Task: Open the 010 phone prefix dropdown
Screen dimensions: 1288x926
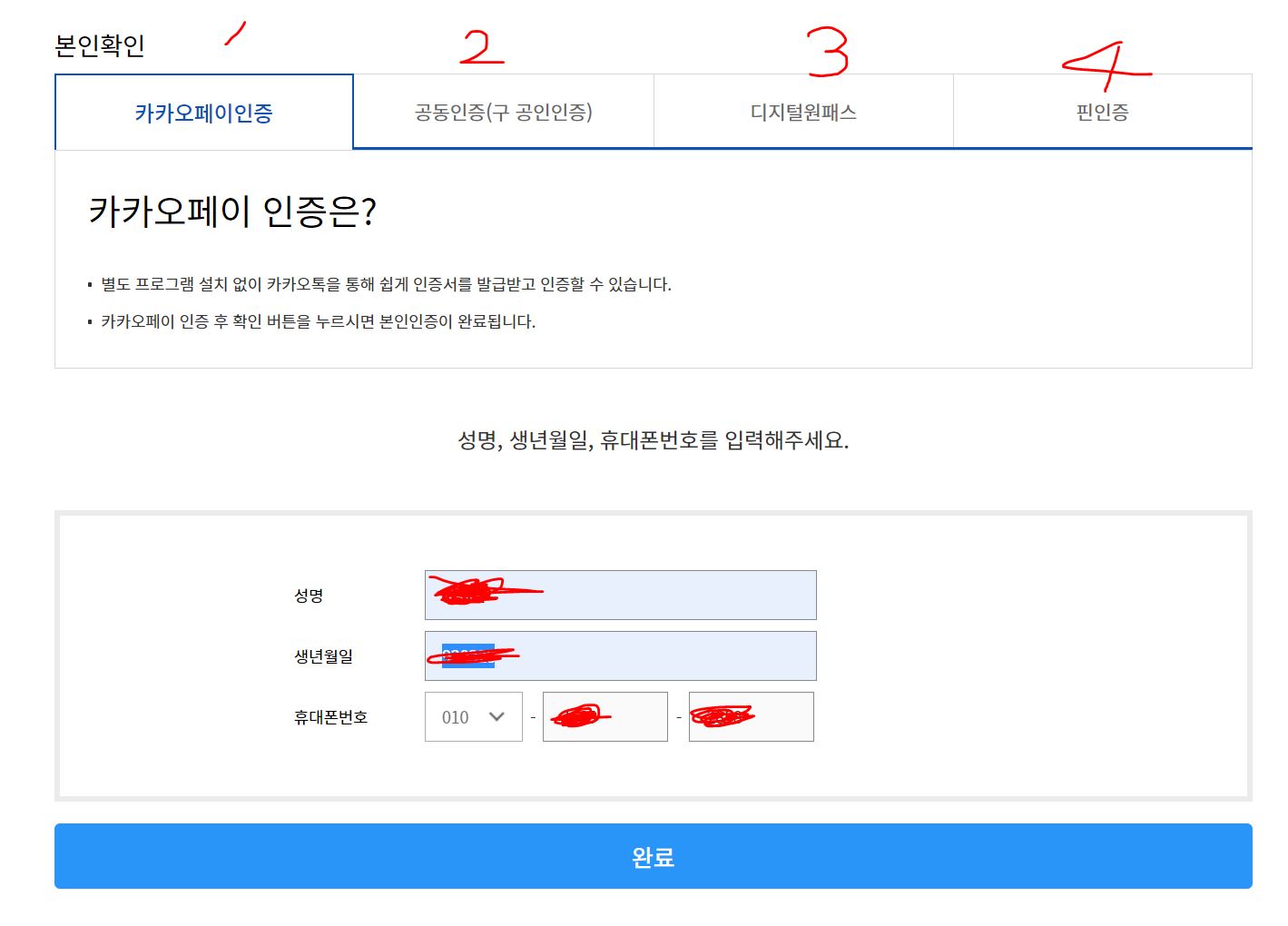Action: (474, 716)
